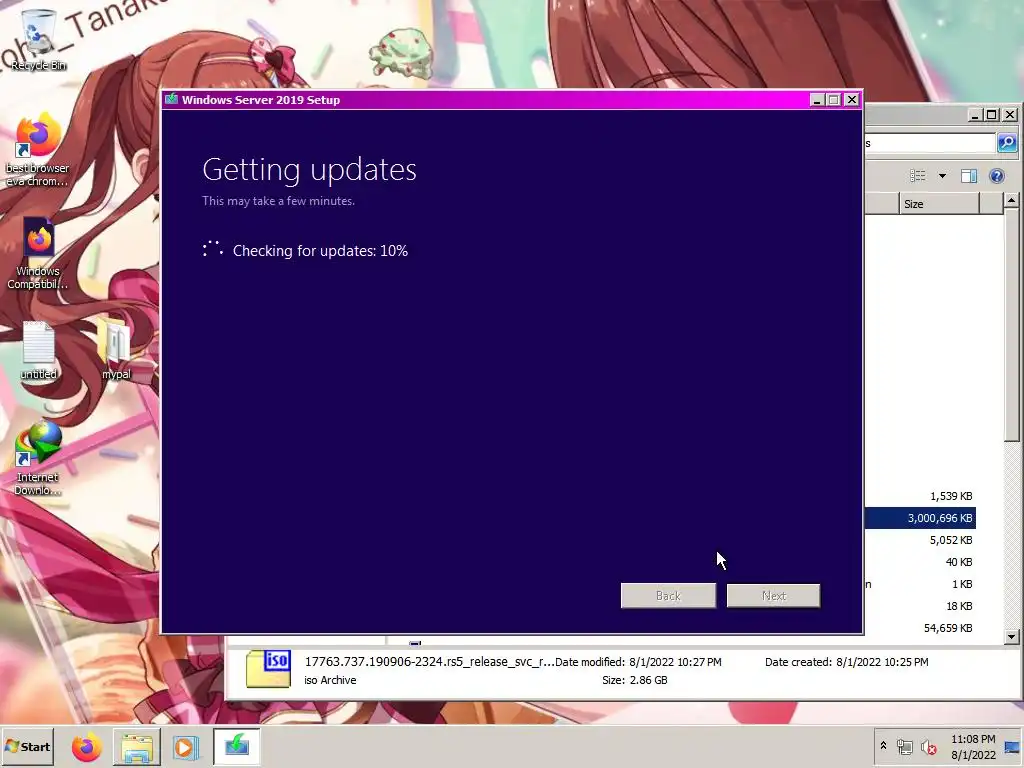The height and width of the screenshot is (768, 1024).
Task: Open the taskbar clock showing 11:08 PM
Action: click(x=973, y=746)
